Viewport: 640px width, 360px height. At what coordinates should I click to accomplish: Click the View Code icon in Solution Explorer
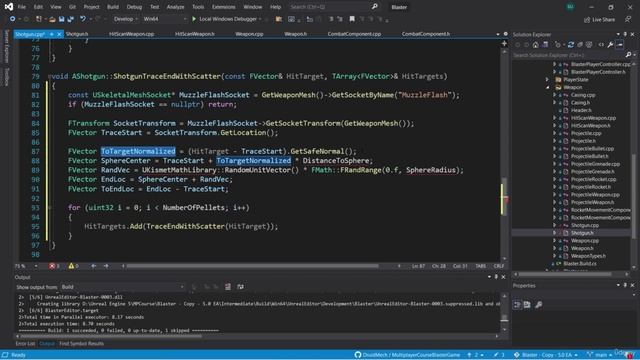(x=601, y=45)
